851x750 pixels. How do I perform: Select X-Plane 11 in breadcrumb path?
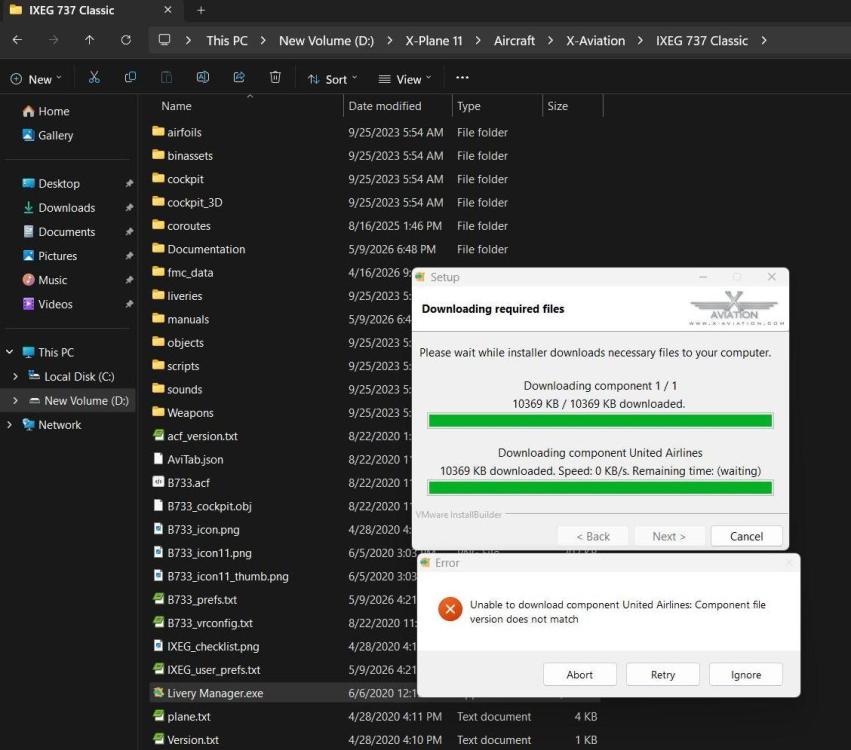pos(434,41)
